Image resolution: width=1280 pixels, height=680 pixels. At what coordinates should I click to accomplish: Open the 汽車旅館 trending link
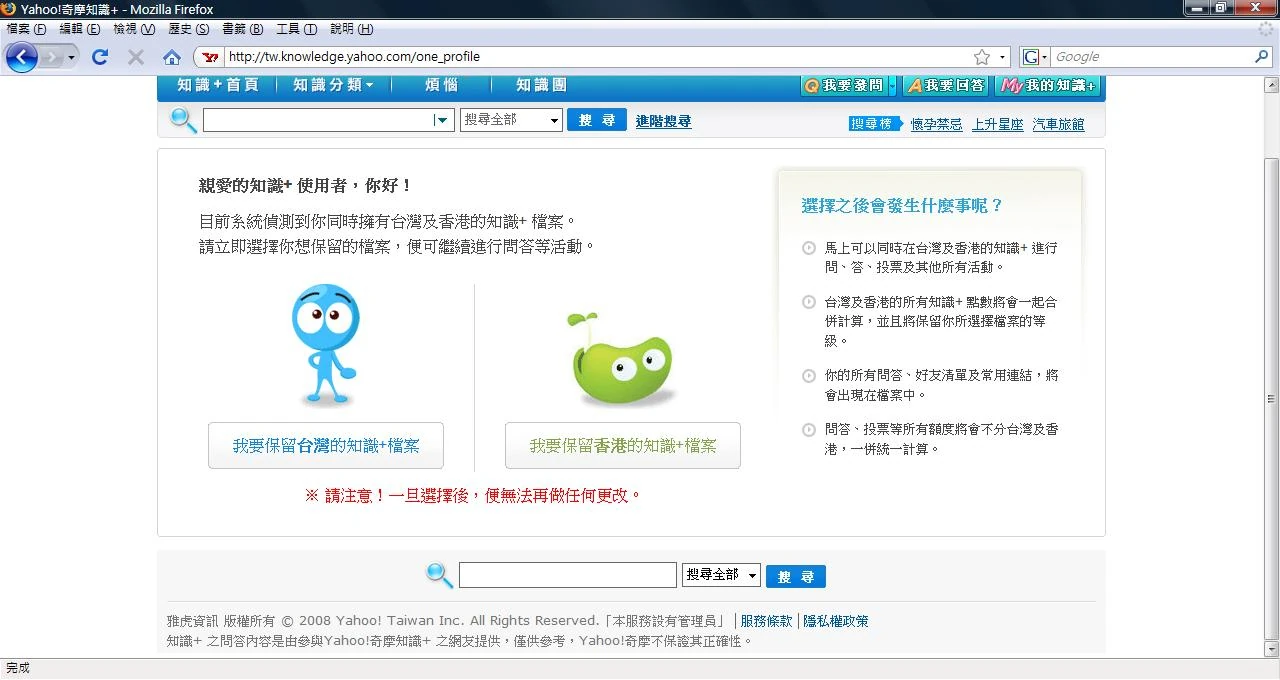(x=1058, y=125)
